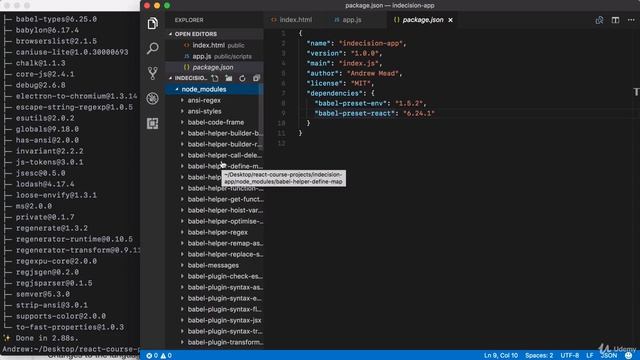Close the package.json tab
This screenshot has height=360, width=640.
click(451, 20)
